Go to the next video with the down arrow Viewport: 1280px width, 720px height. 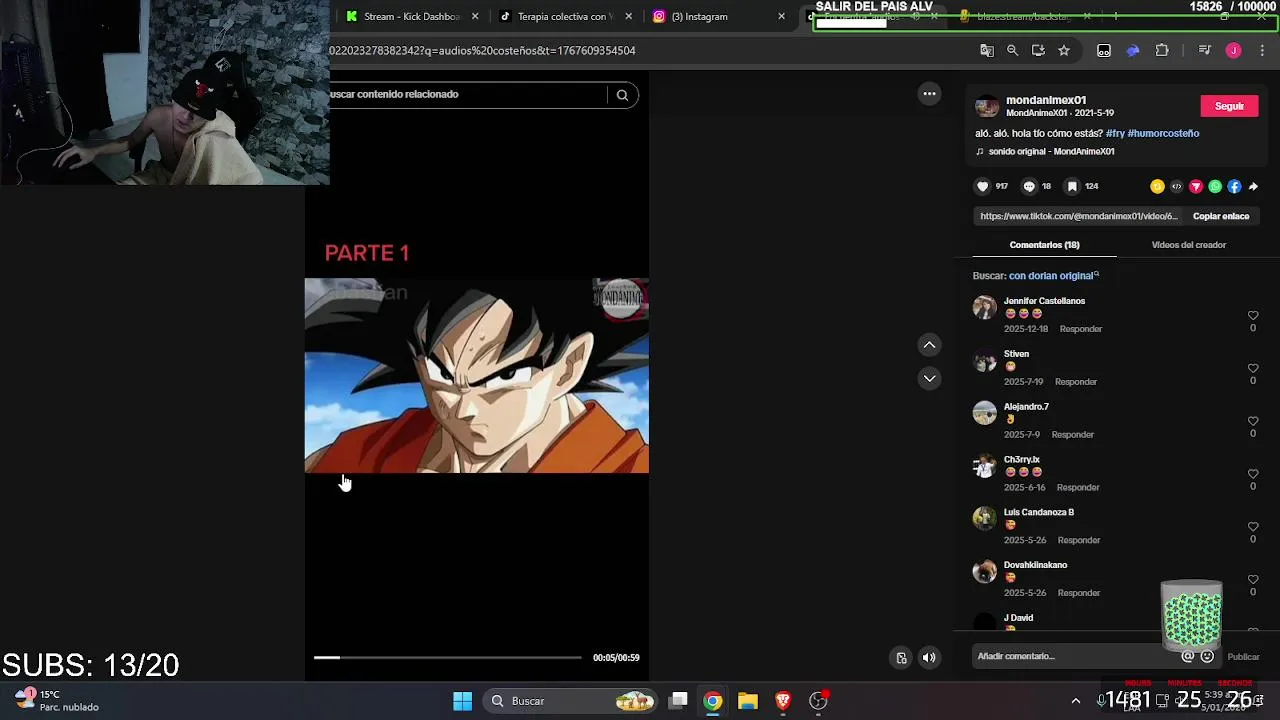(x=929, y=378)
